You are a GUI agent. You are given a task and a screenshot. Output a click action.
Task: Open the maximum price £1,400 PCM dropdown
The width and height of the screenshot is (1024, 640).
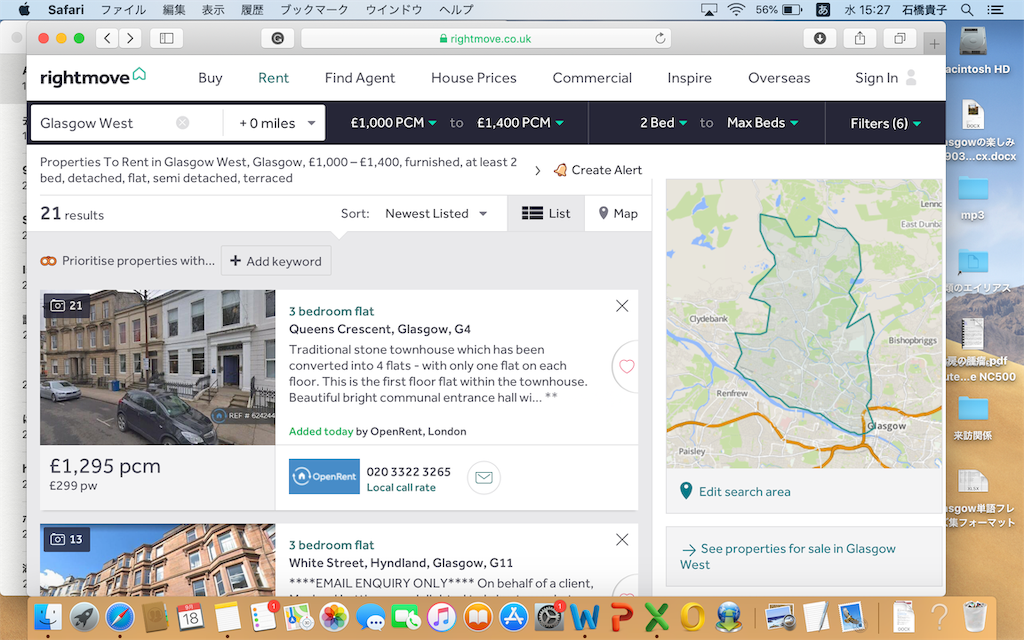(520, 123)
